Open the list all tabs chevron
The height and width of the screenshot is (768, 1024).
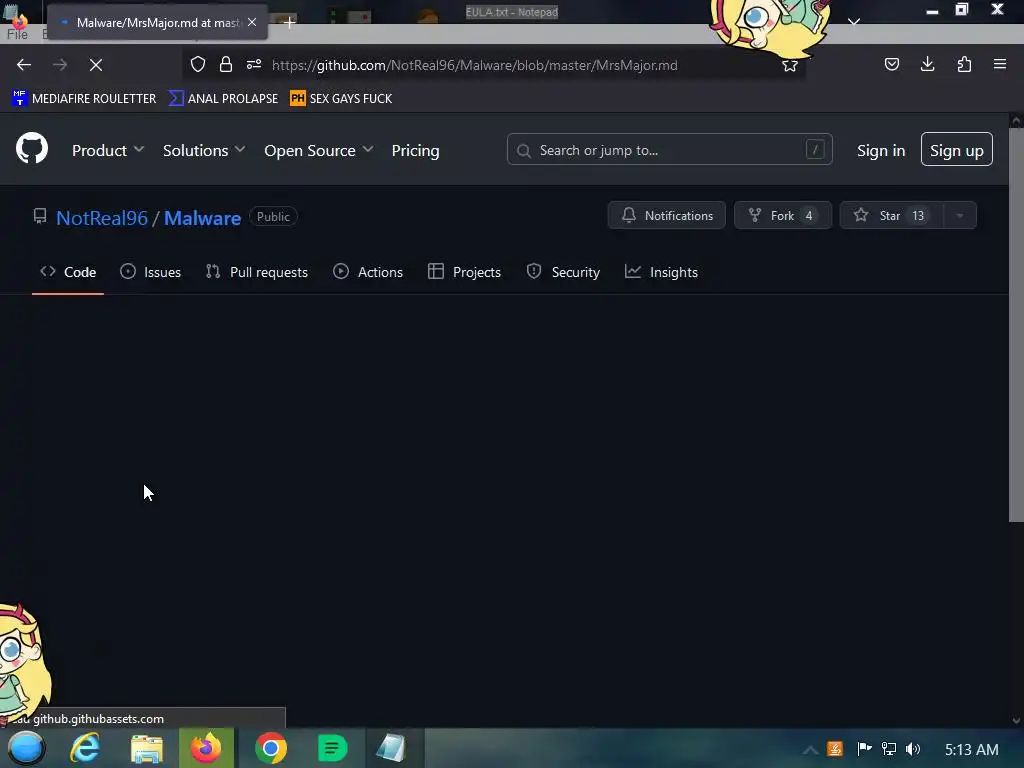pyautogui.click(x=854, y=22)
